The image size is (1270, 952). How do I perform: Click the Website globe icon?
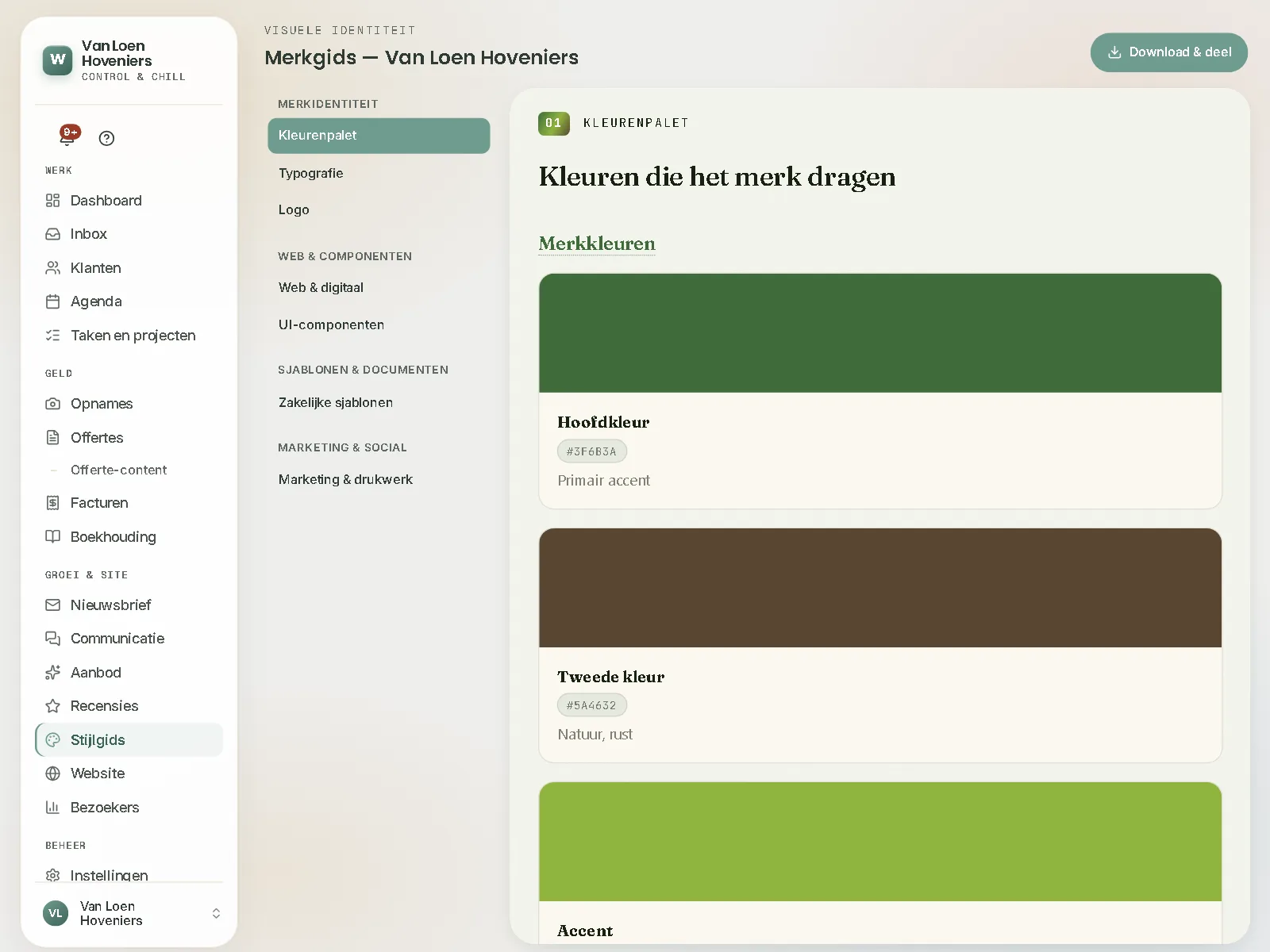pyautogui.click(x=52, y=773)
